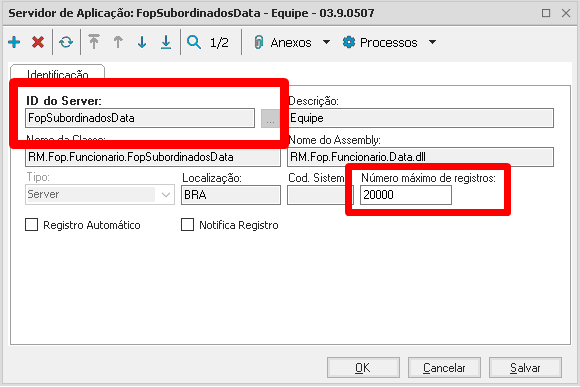Click the Nome da Classe field
Image resolution: width=580 pixels, height=387 pixels.
point(153,157)
